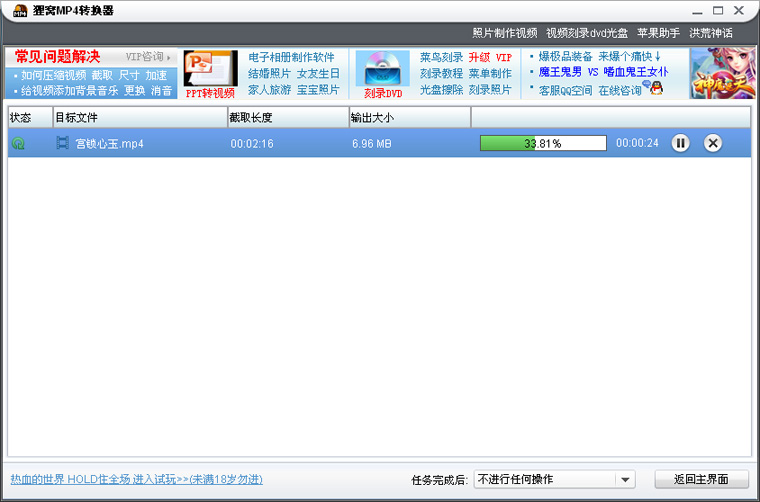Image resolution: width=760 pixels, height=502 pixels.
Task: Open 常见问题解决 heading link
Action: (x=57, y=57)
